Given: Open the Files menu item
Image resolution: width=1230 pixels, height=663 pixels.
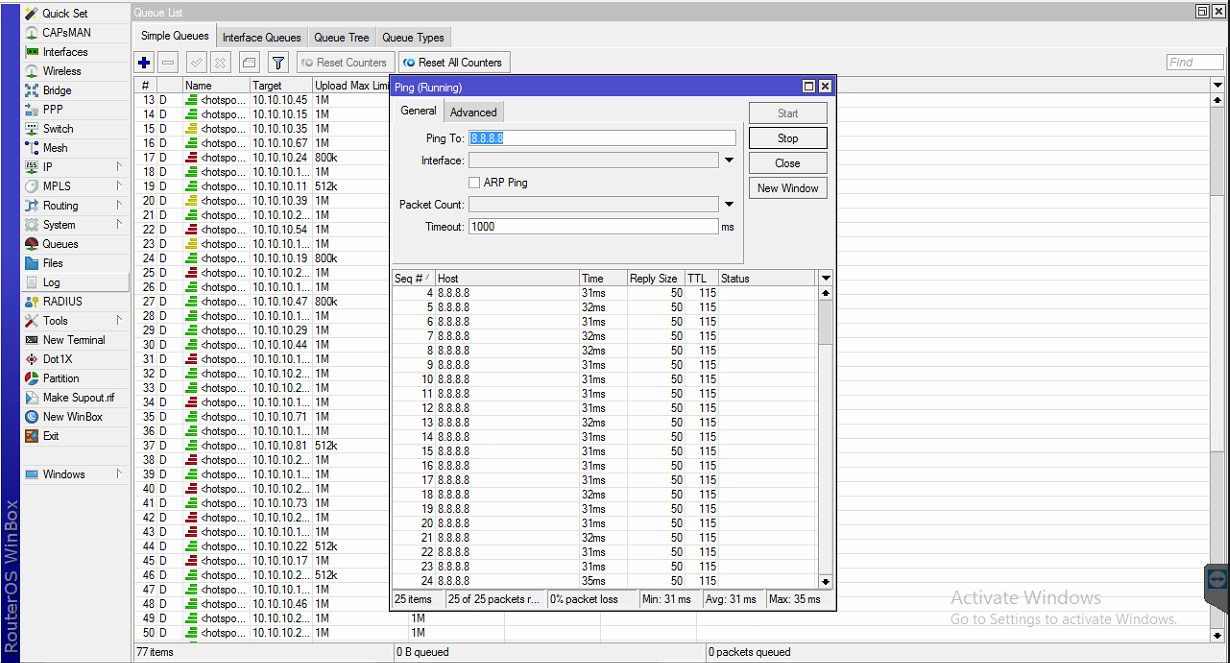Looking at the screenshot, I should [x=52, y=263].
